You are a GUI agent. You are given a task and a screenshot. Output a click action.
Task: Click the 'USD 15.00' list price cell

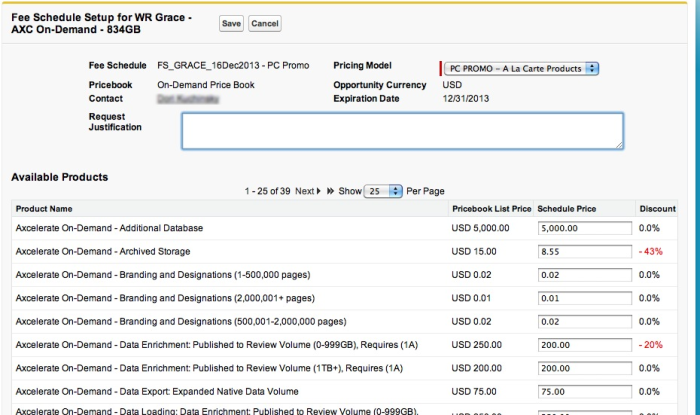[474, 251]
